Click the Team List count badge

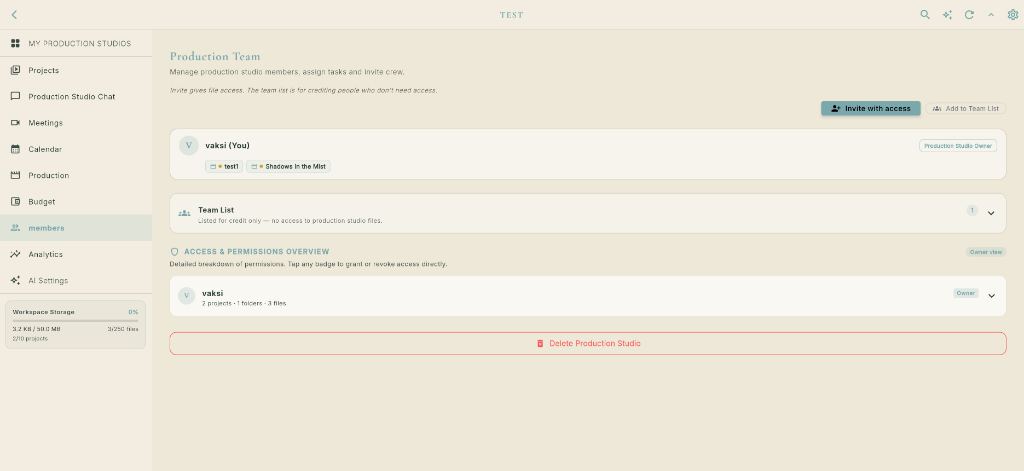click(x=972, y=210)
